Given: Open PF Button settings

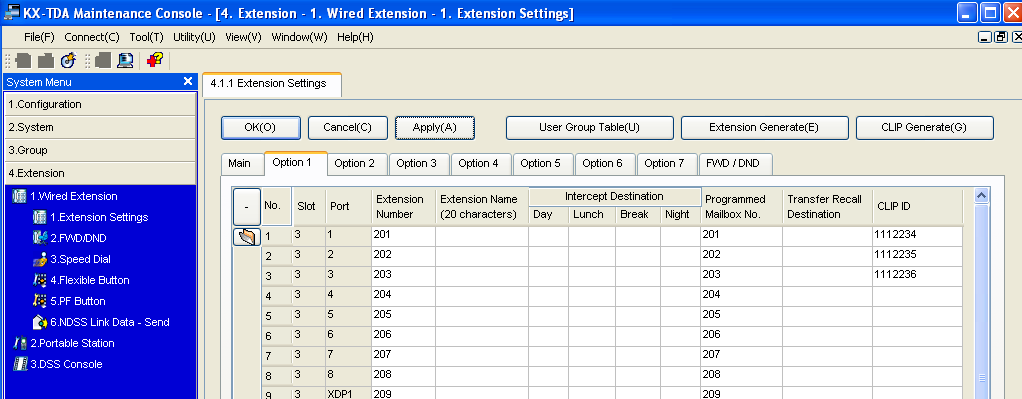Looking at the screenshot, I should (x=78, y=301).
